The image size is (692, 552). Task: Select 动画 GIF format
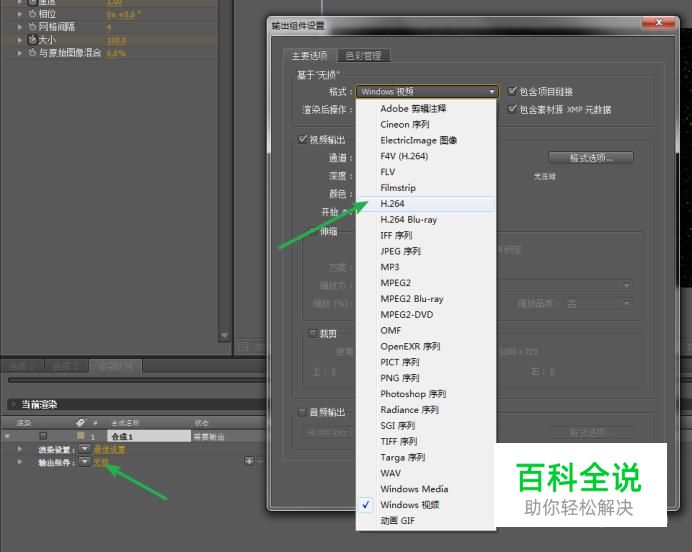click(426, 521)
